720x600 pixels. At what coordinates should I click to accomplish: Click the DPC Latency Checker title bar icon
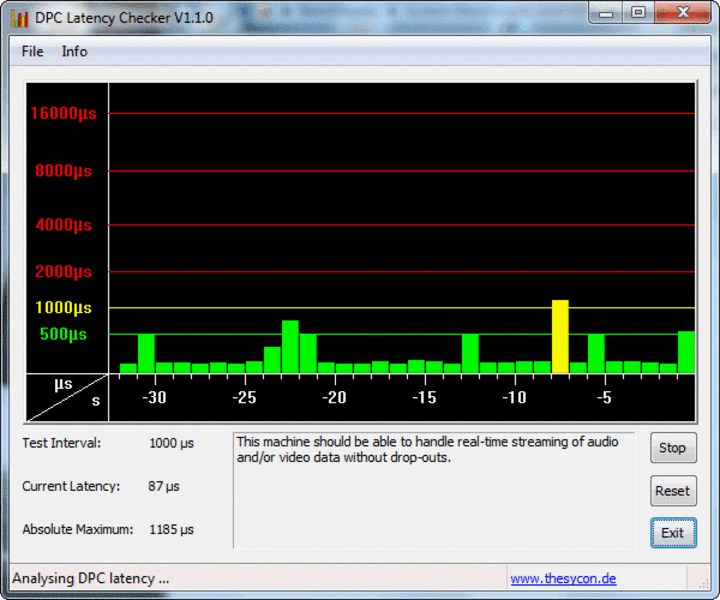[19, 18]
